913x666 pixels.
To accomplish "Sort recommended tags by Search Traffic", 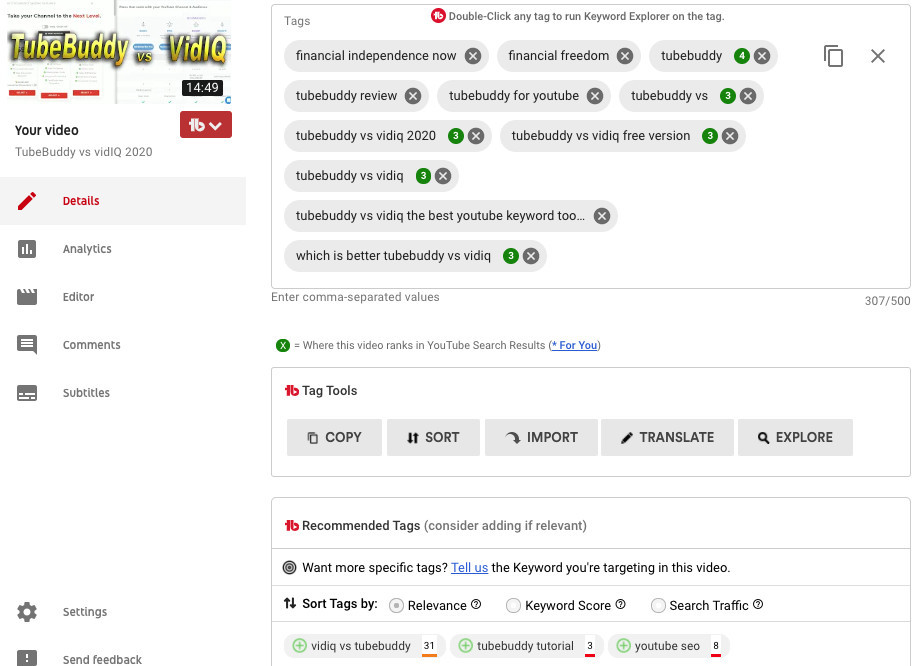I will click(658, 605).
